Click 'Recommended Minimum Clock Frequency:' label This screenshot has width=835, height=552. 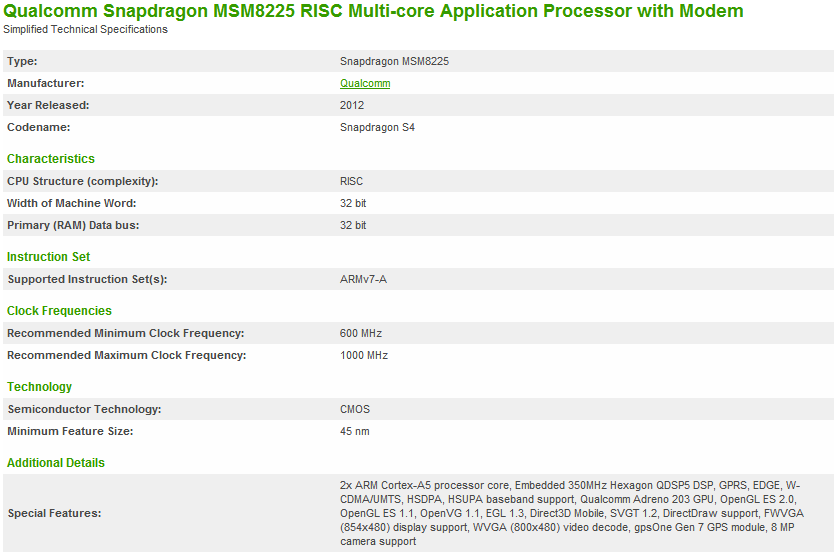tap(126, 333)
